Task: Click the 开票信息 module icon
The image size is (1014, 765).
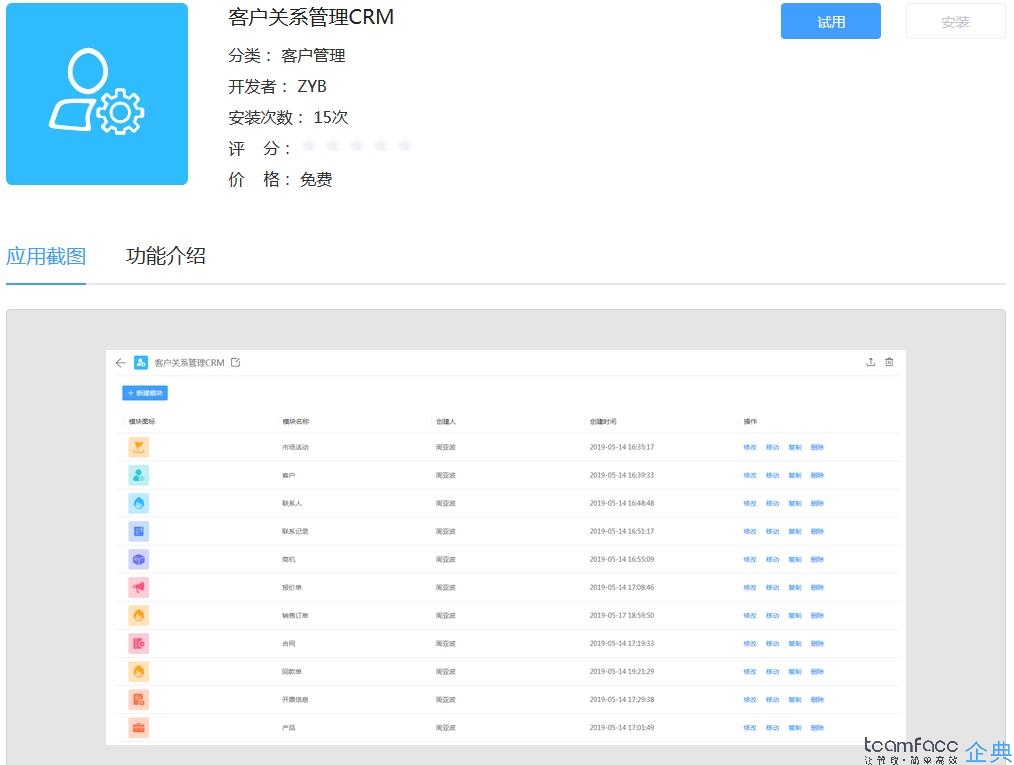Action: tap(138, 700)
